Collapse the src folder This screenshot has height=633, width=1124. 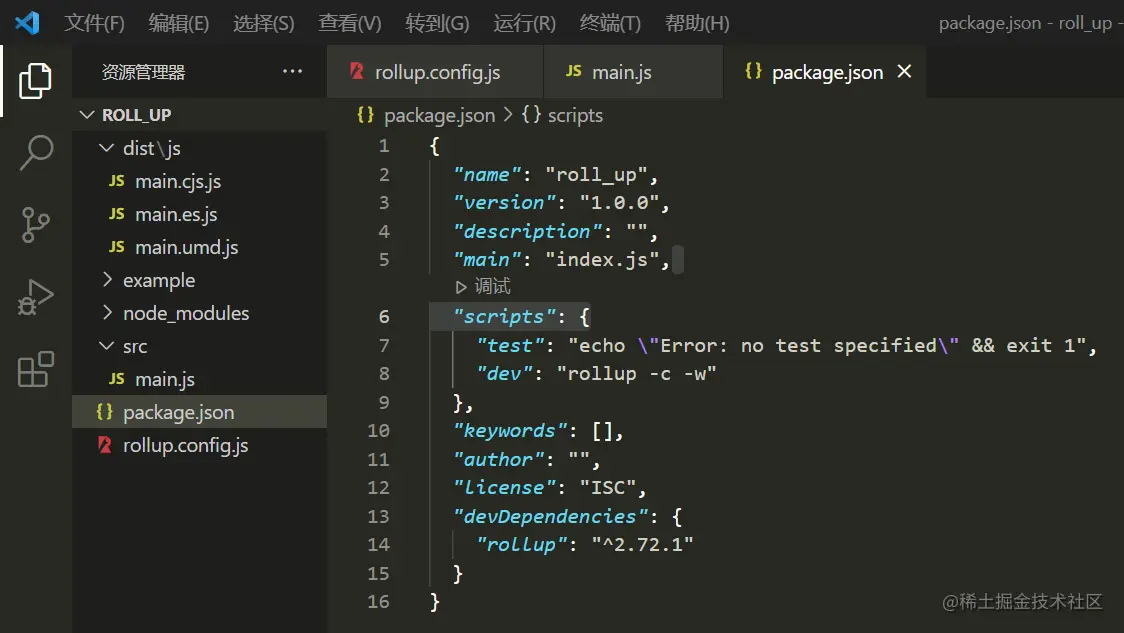tap(106, 346)
